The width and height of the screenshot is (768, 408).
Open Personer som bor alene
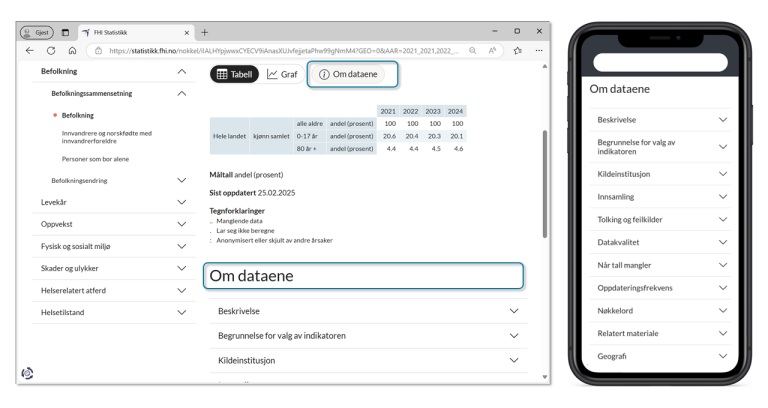coord(96,159)
